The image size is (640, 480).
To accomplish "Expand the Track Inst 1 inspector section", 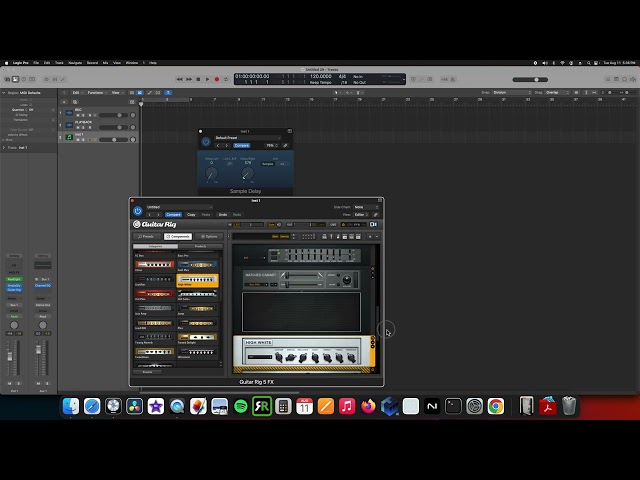I will coord(4,148).
